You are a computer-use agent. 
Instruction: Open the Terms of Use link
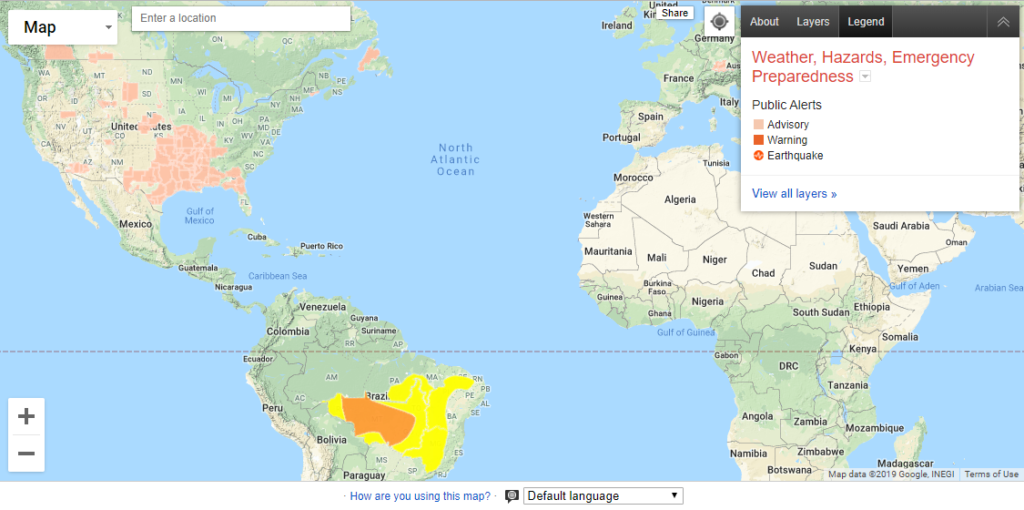[991, 475]
